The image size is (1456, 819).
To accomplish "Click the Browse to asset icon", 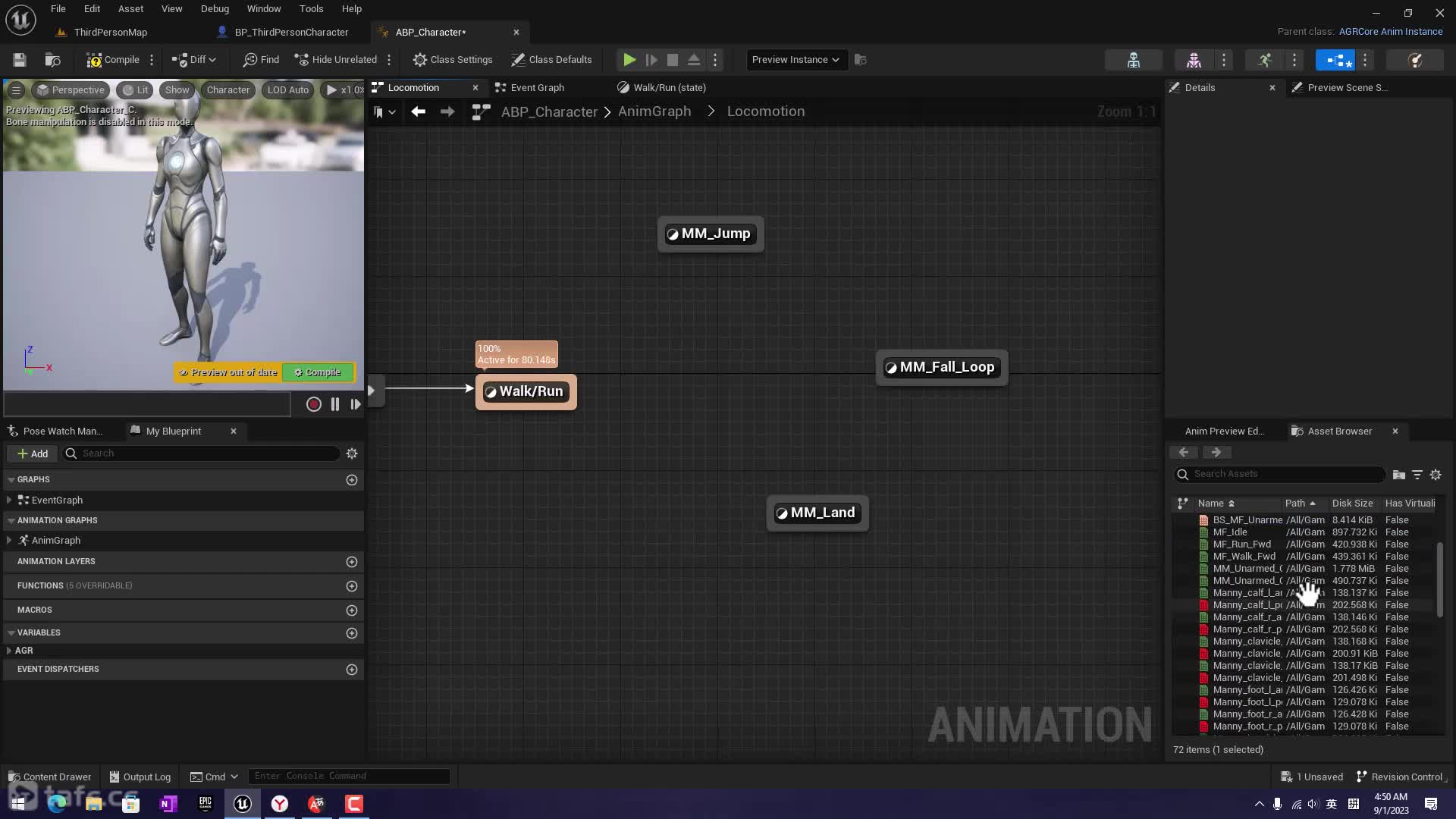I will (53, 60).
